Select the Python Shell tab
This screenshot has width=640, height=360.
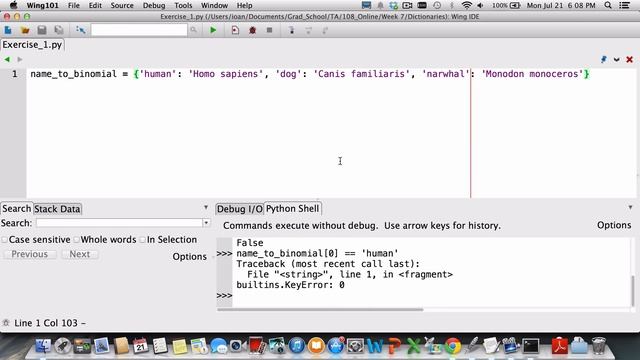[x=292, y=209]
